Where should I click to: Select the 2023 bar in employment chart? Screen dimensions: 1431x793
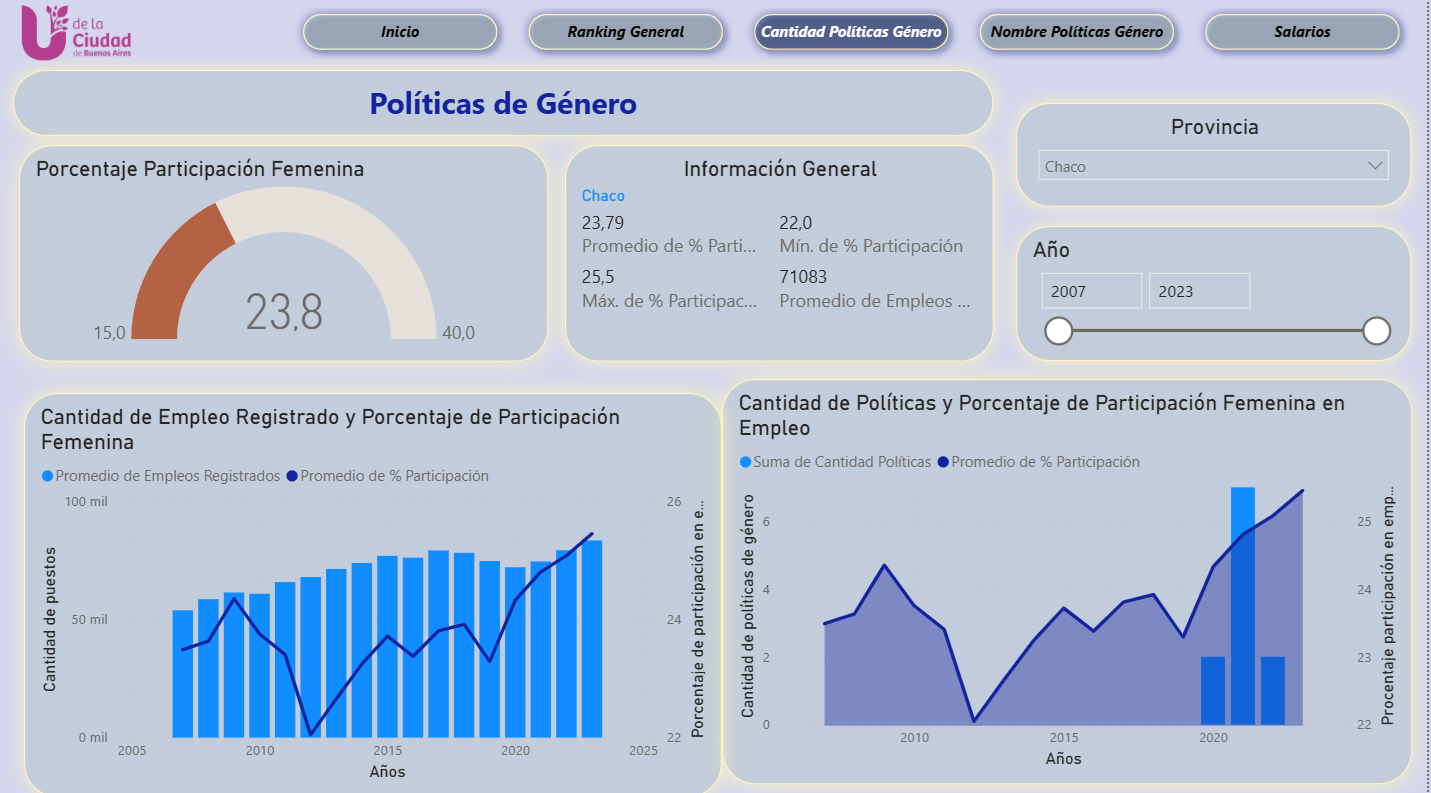(592, 638)
